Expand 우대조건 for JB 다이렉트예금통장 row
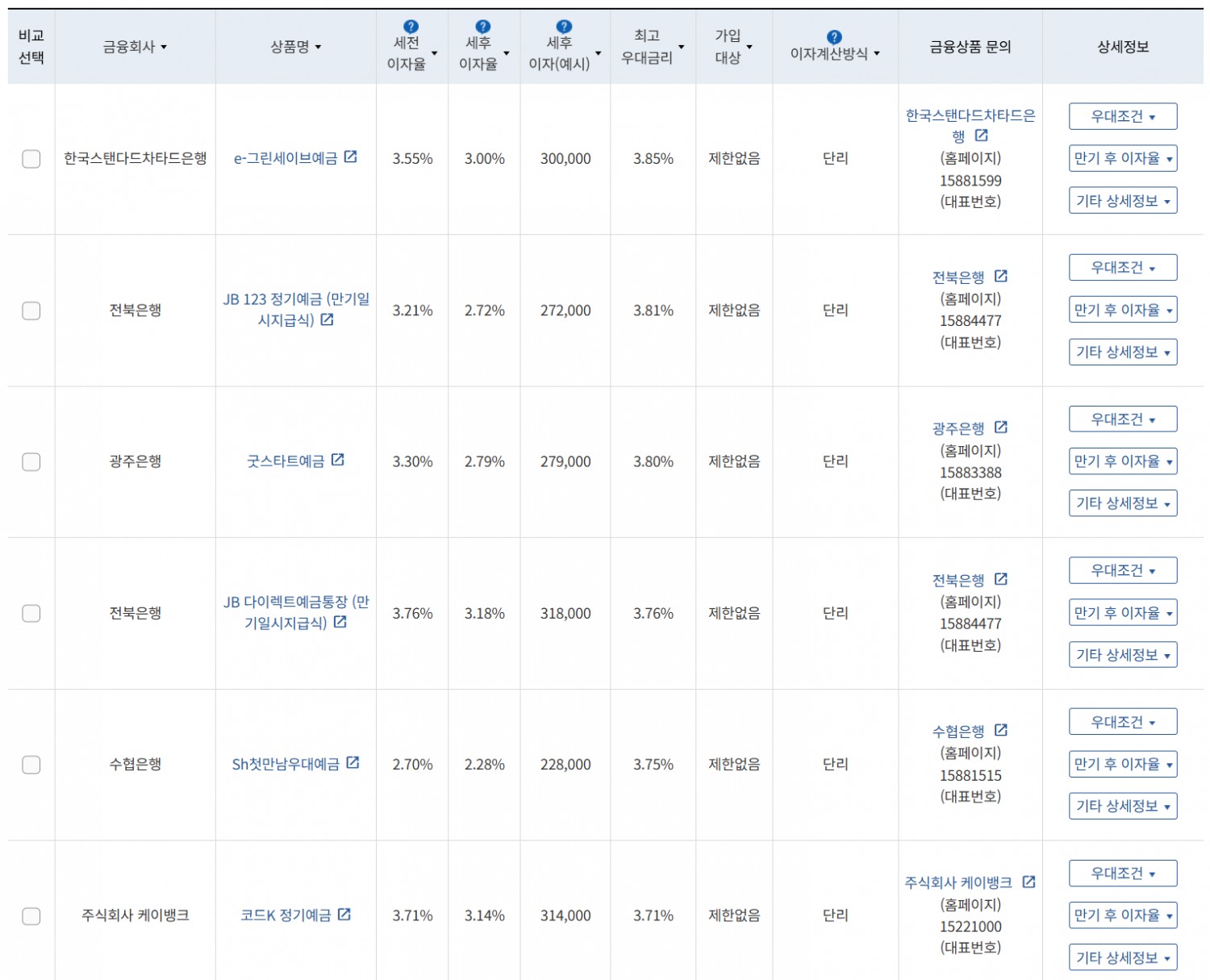Image resolution: width=1210 pixels, height=980 pixels. coord(1123,570)
